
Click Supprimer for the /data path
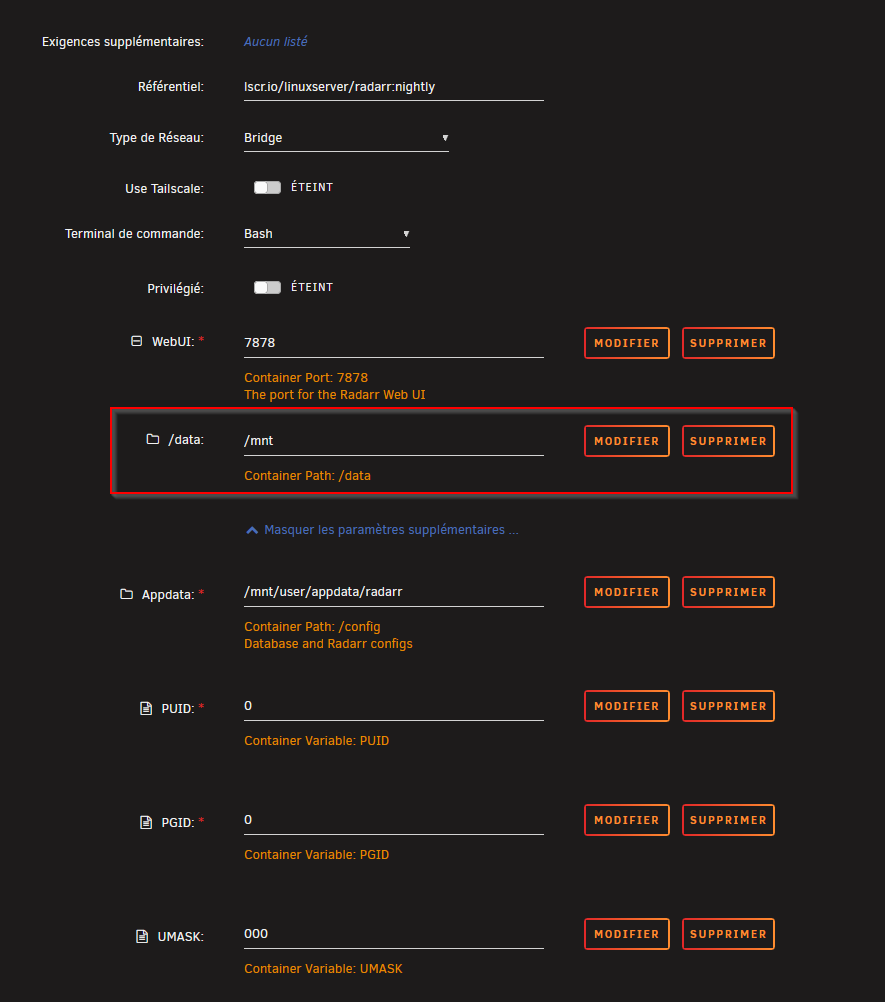(728, 441)
